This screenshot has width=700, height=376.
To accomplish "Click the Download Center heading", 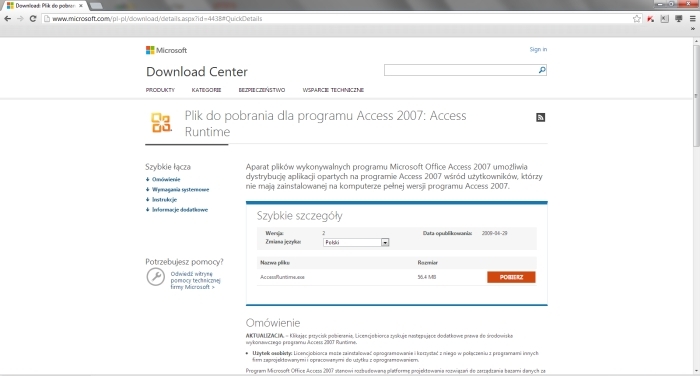I will pyautogui.click(x=196, y=72).
